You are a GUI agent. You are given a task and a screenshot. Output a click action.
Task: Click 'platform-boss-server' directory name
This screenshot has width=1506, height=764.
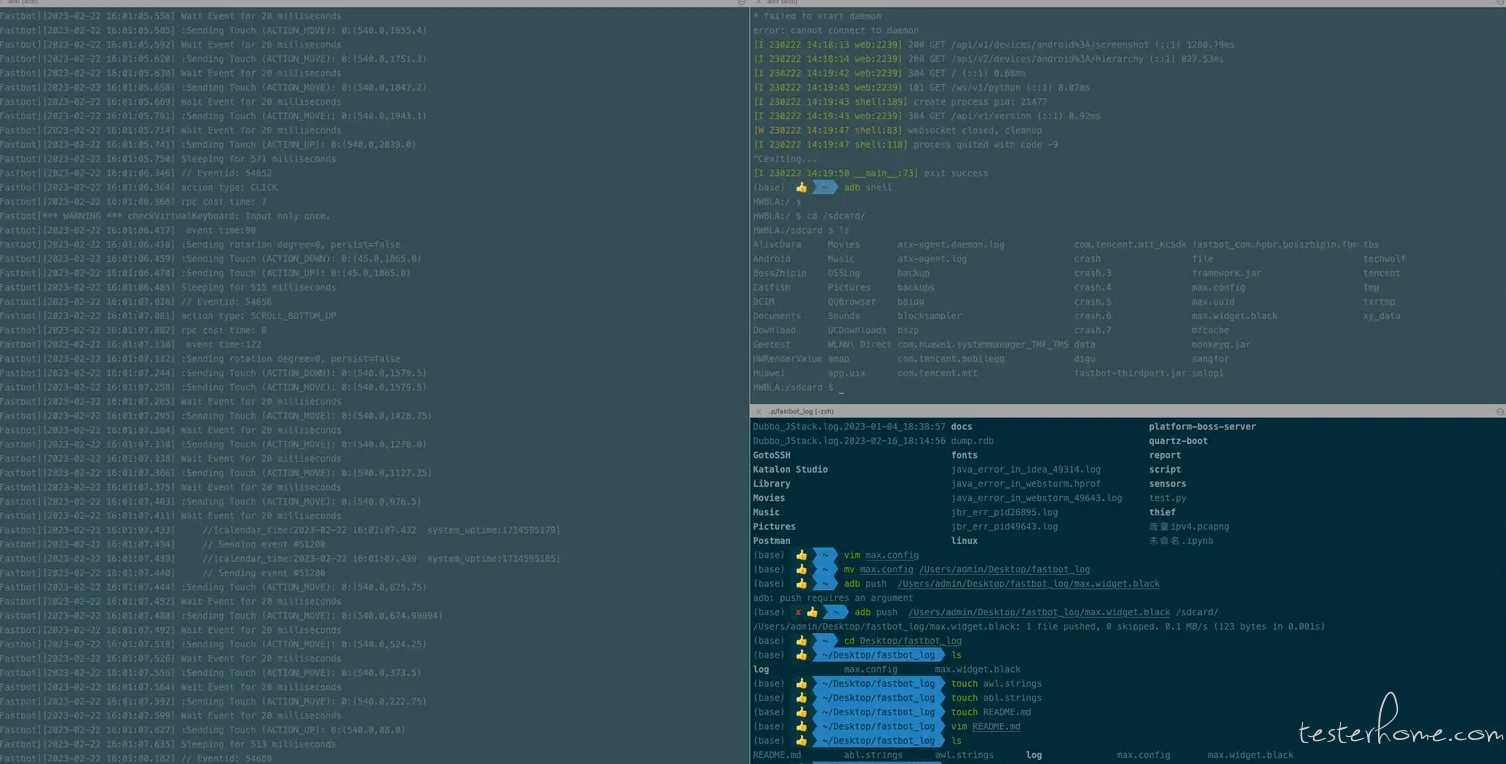1202,426
